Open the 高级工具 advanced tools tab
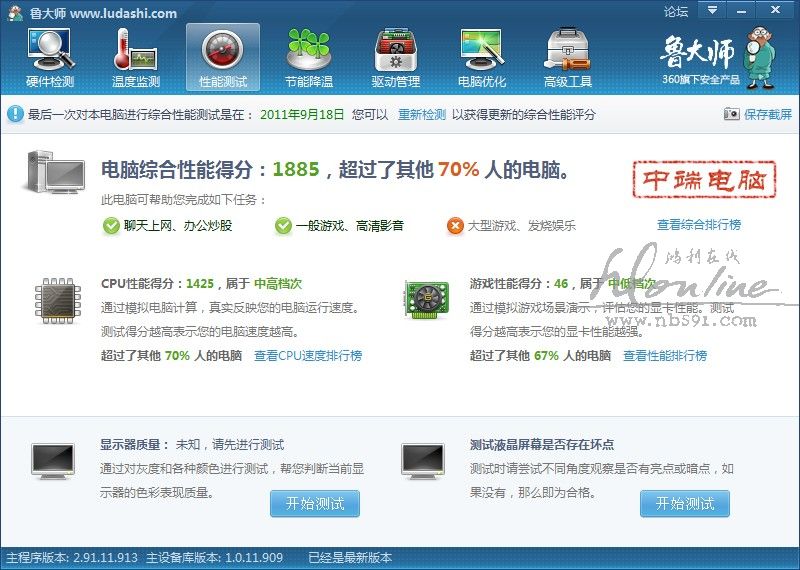This screenshot has height=570, width=800. click(568, 57)
